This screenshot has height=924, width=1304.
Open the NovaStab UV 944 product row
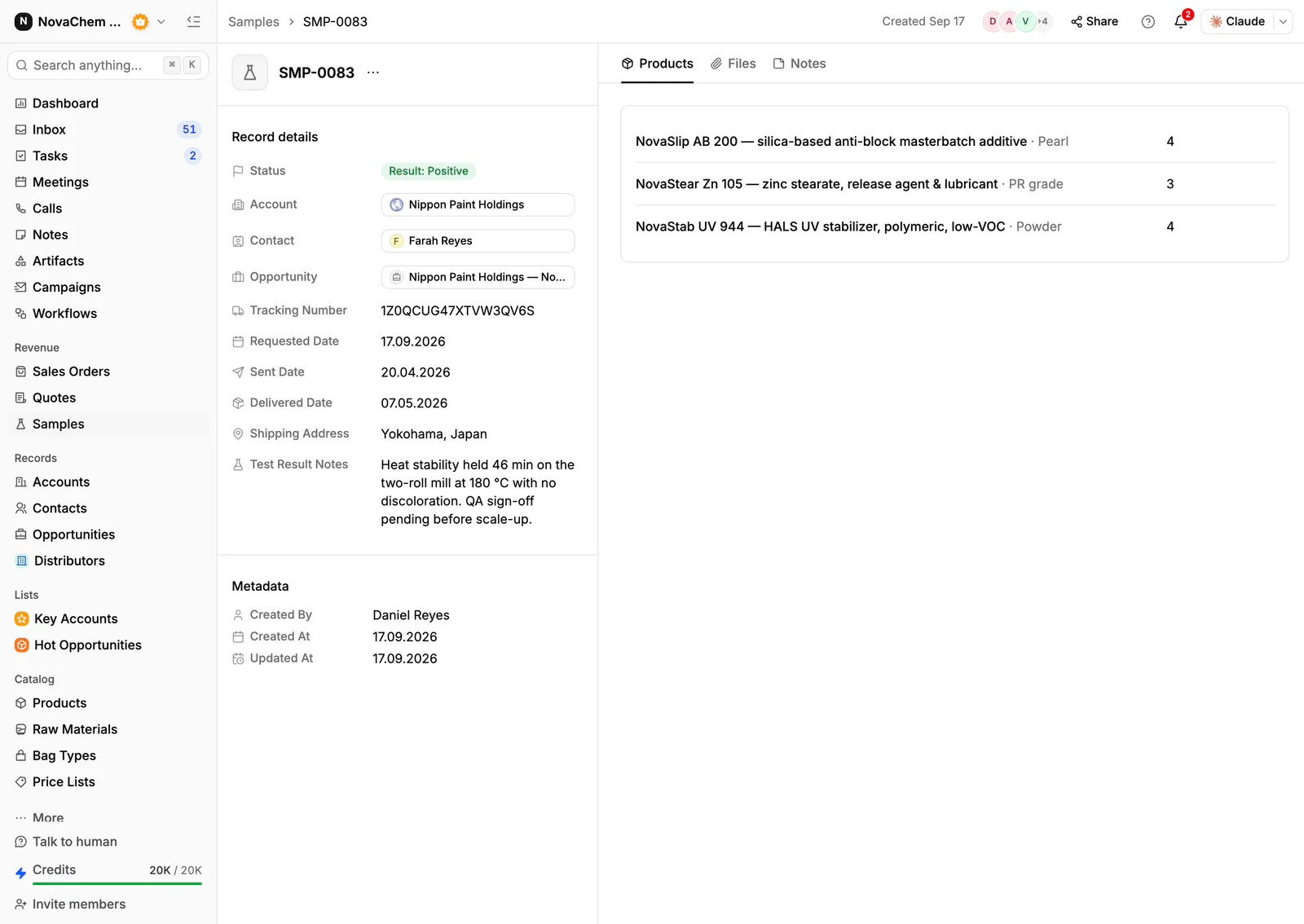[x=954, y=227]
